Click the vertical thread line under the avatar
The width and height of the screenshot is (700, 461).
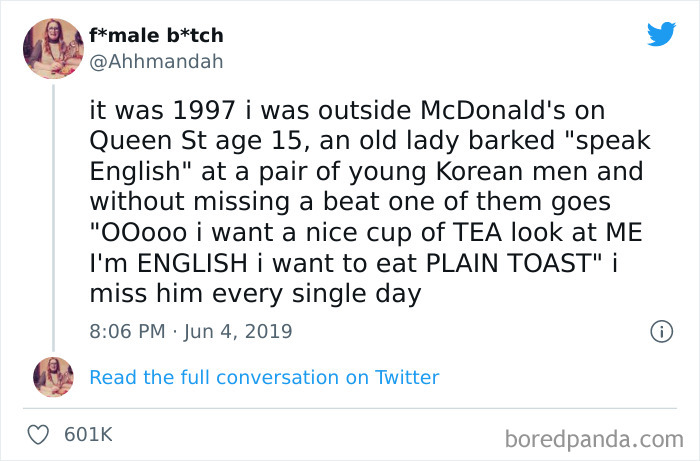point(53,200)
